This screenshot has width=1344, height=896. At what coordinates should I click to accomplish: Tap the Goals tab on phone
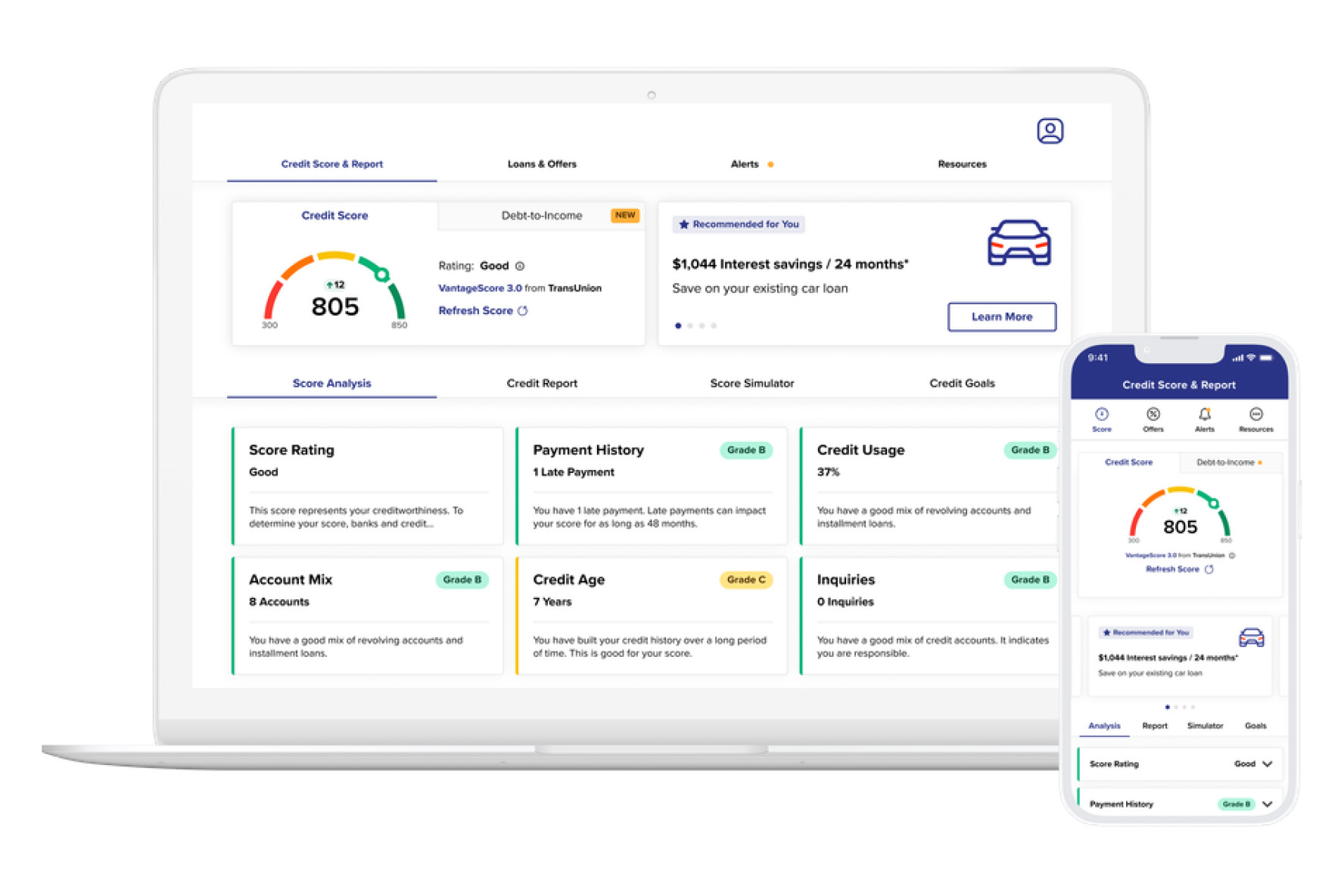click(x=1255, y=726)
